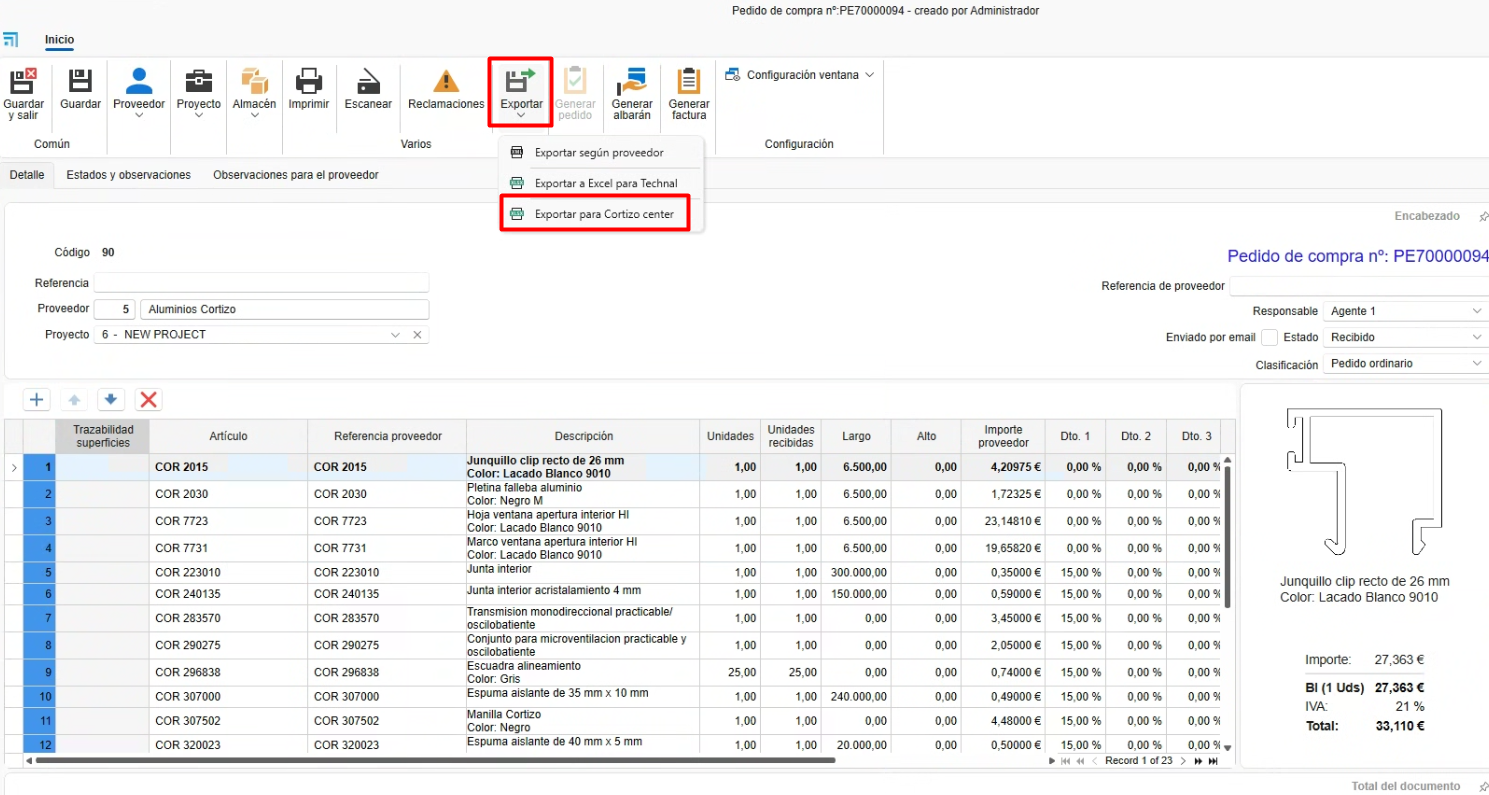Click the greyed Generar pedido icon
1489x795 pixels.
point(575,81)
